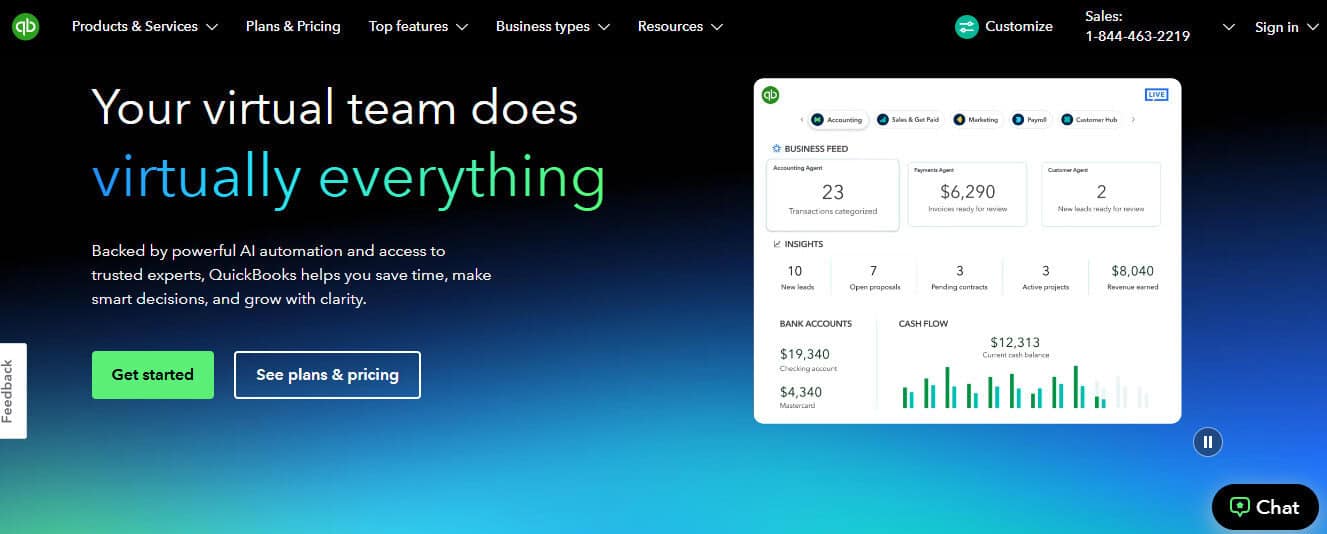Screen dimensions: 1327x534
Task: Click the right arrow beside Customer Hub
Action: (x=1133, y=120)
